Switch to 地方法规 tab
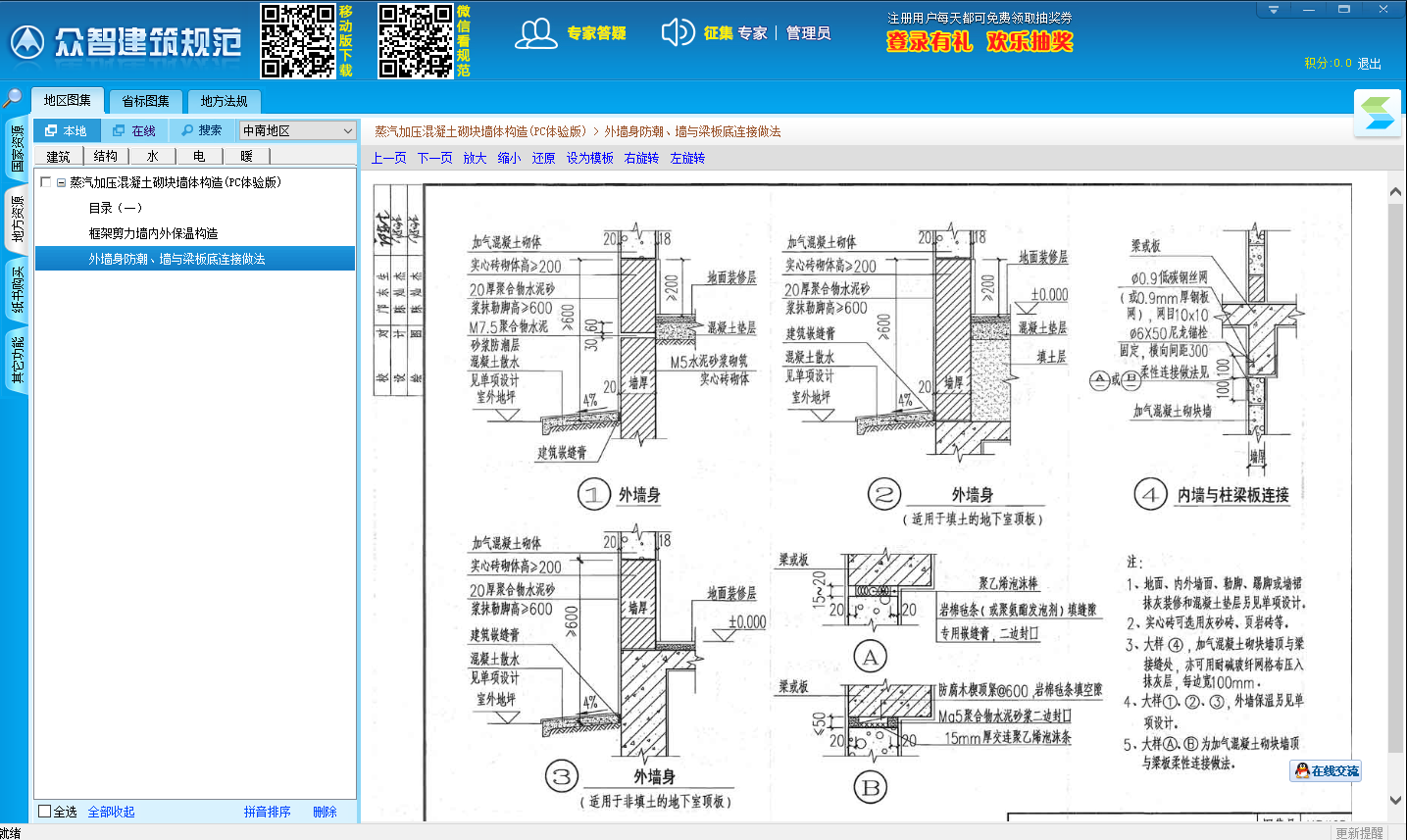This screenshot has width=1407, height=840. (225, 101)
